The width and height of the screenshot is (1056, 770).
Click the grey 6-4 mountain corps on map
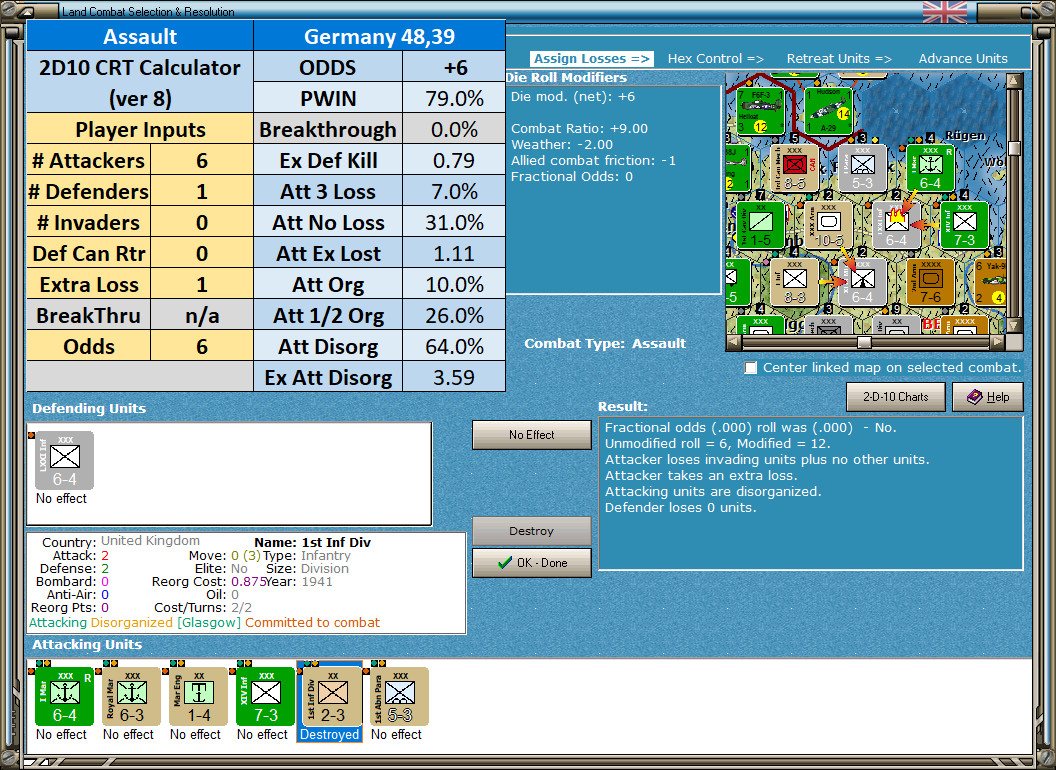(863, 283)
